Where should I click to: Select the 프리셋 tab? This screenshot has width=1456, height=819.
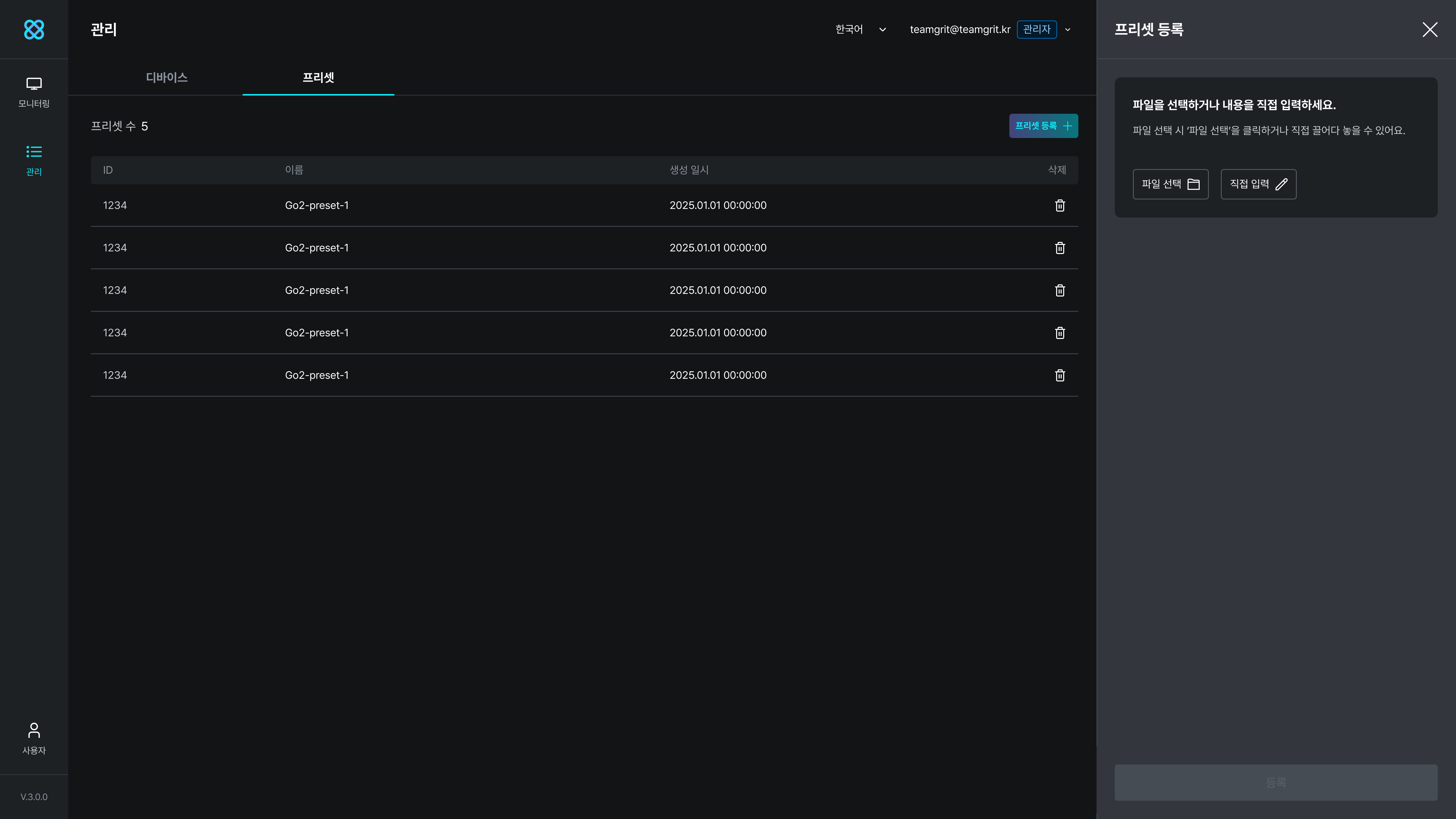[x=318, y=77]
